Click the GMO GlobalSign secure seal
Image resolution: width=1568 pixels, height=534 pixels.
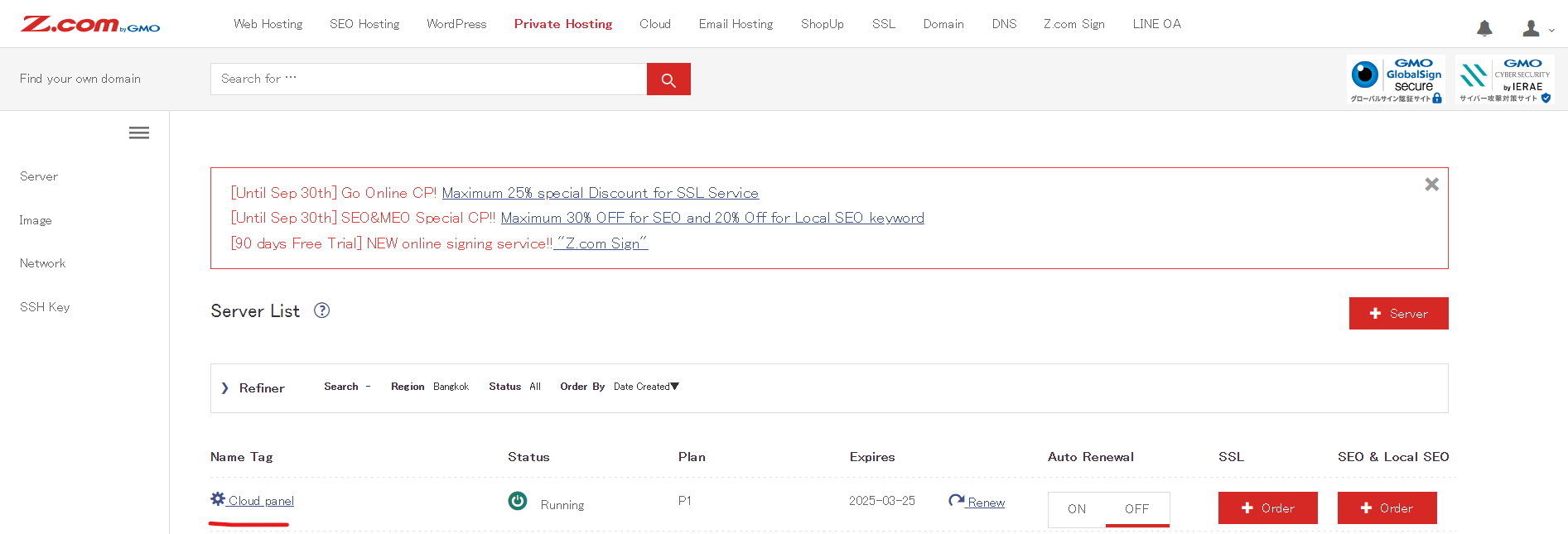(x=1396, y=80)
